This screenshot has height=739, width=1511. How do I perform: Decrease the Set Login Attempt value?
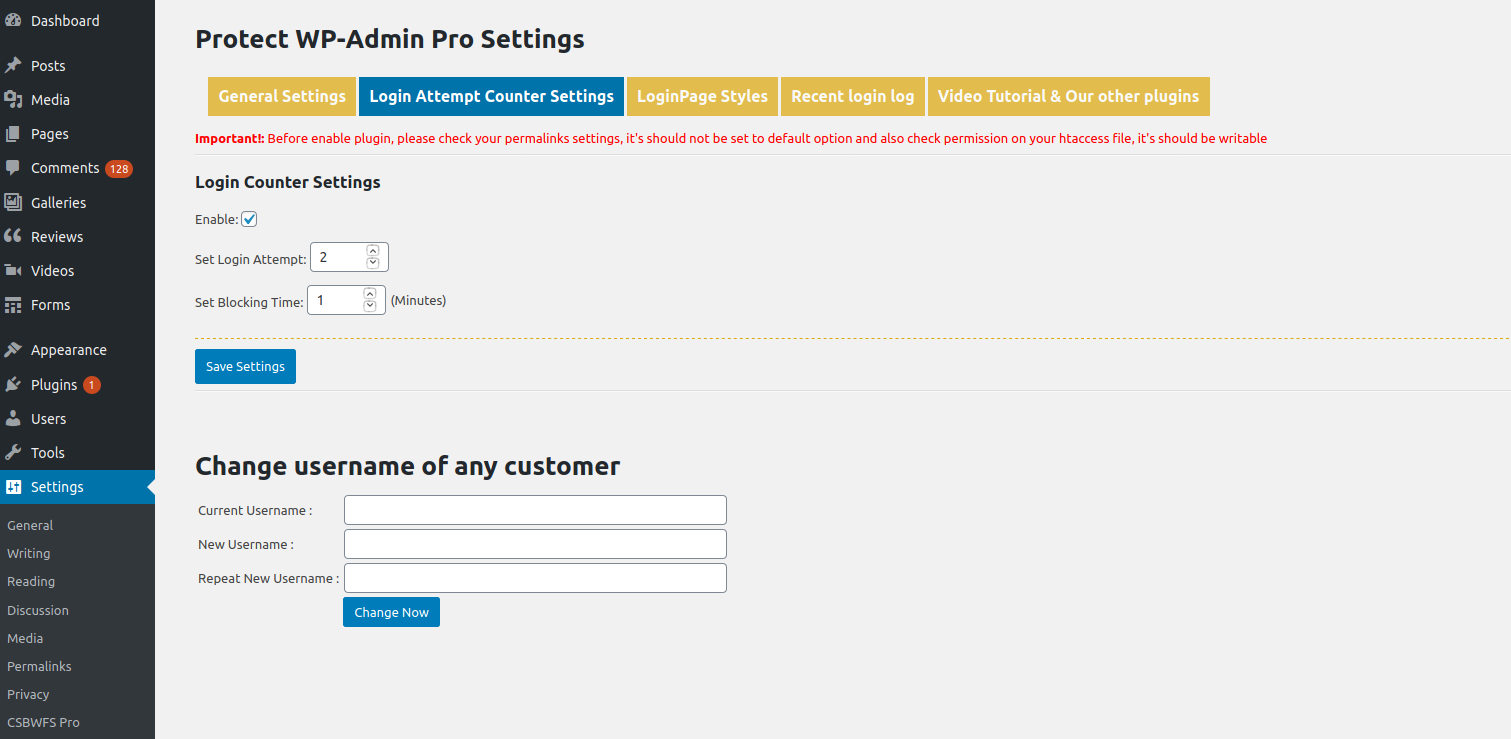click(x=373, y=263)
